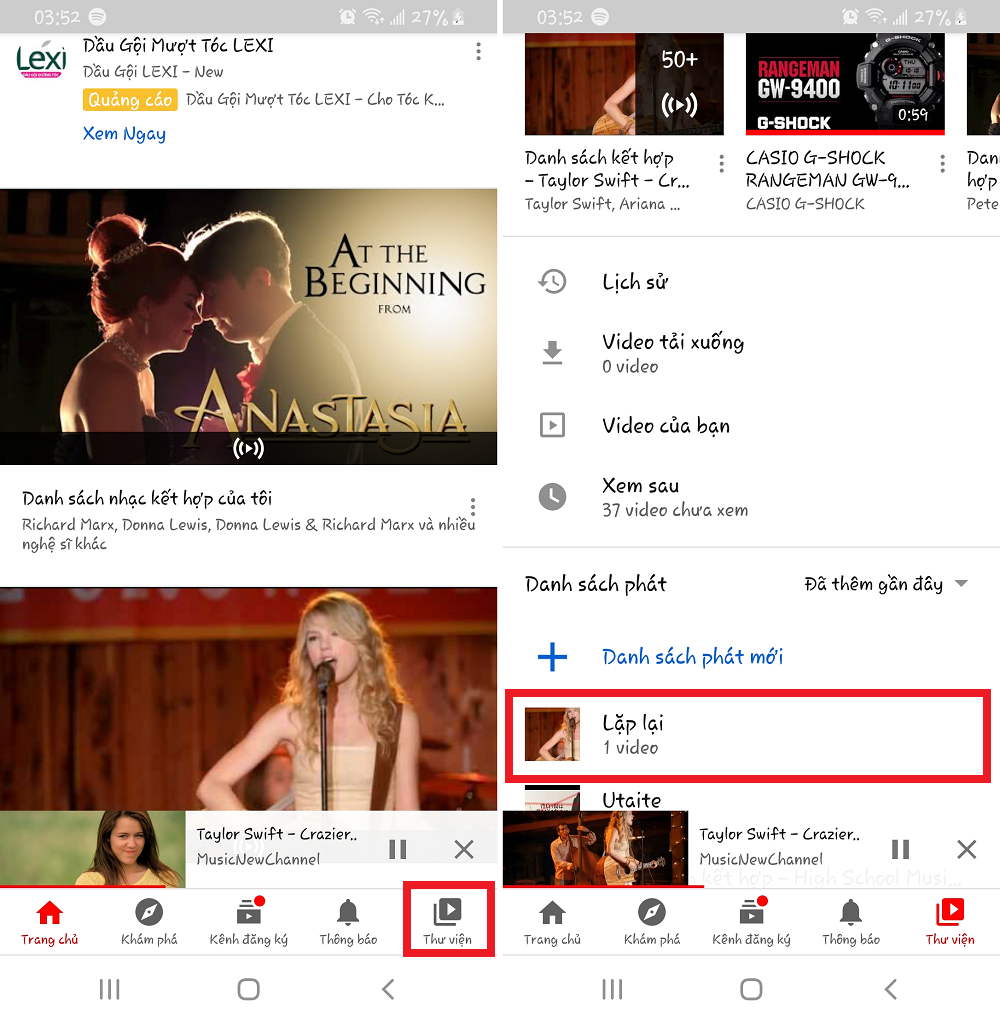1000x1022 pixels.
Task: Open options for Taylor Swift mix card
Action: coord(721,164)
